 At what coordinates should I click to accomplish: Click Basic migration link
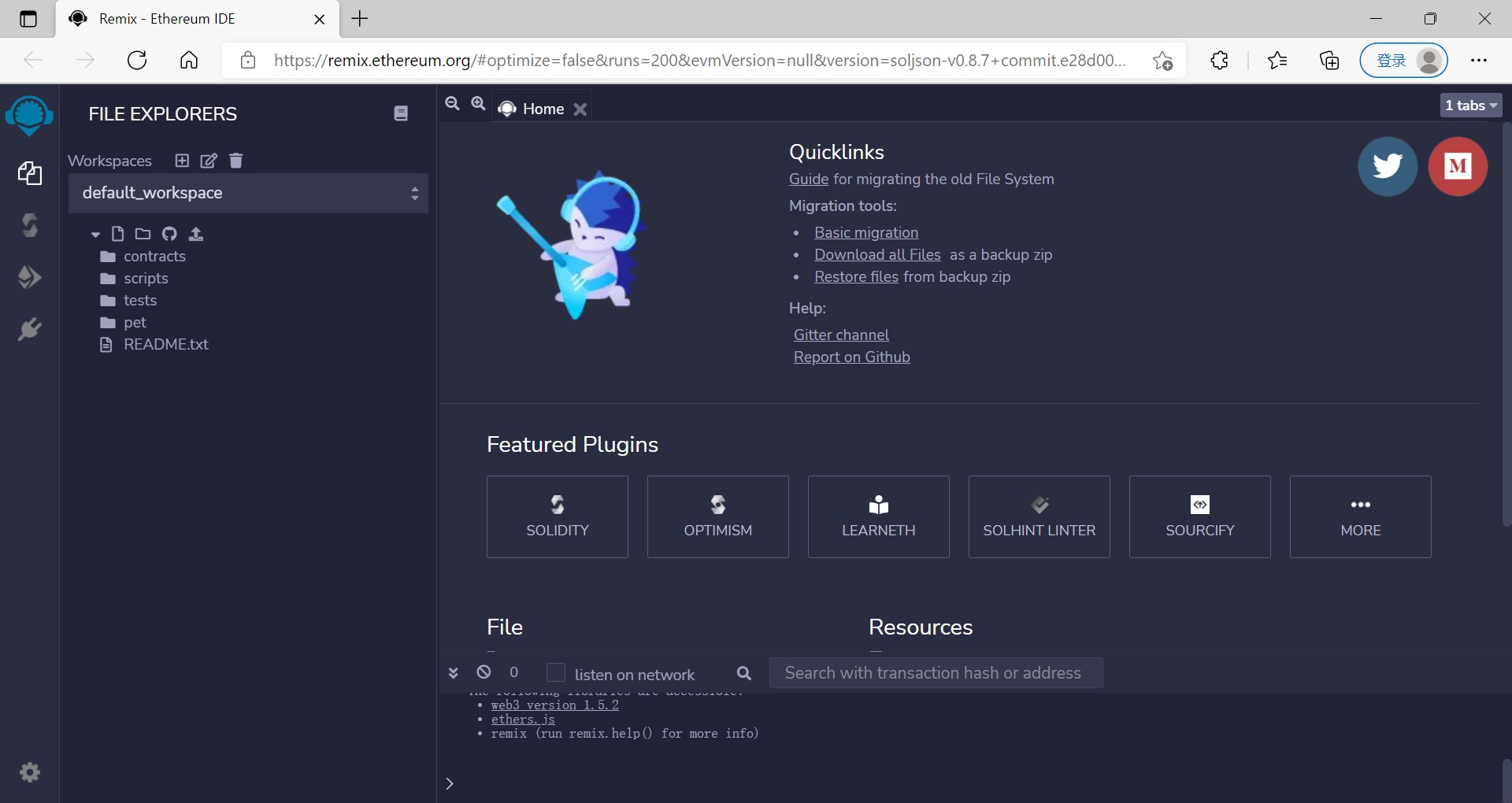click(x=866, y=232)
